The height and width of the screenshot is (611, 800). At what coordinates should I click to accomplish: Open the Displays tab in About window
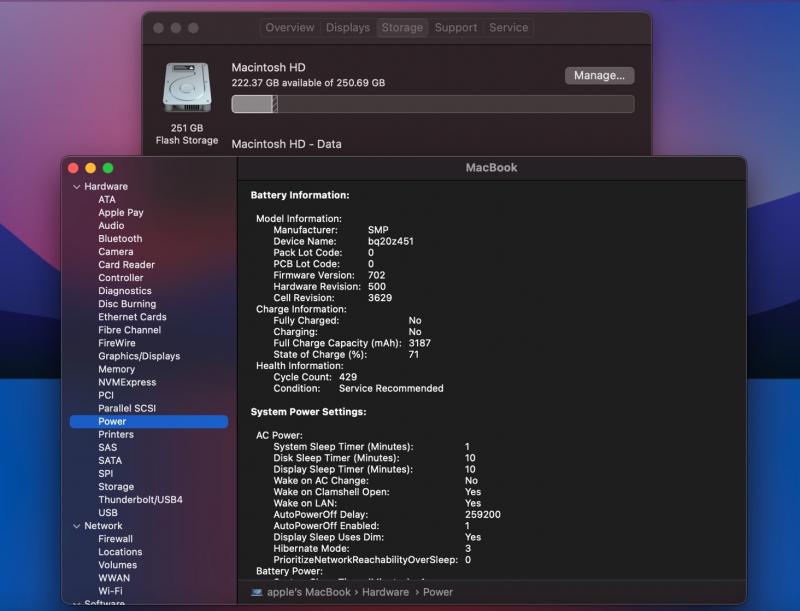point(347,28)
